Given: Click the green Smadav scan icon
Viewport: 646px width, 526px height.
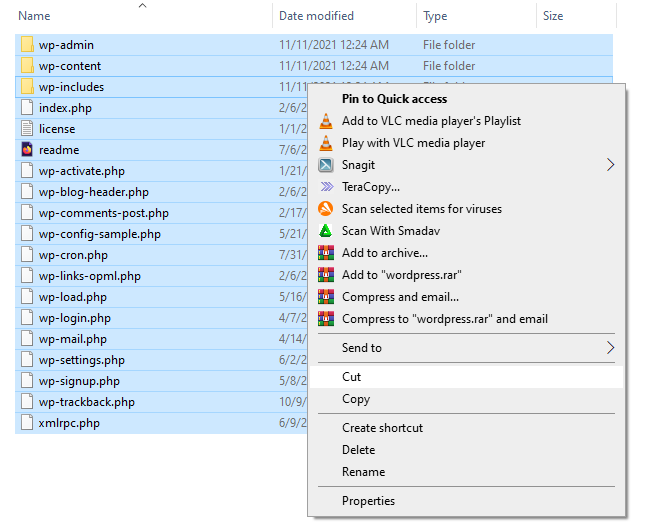Looking at the screenshot, I should point(325,231).
